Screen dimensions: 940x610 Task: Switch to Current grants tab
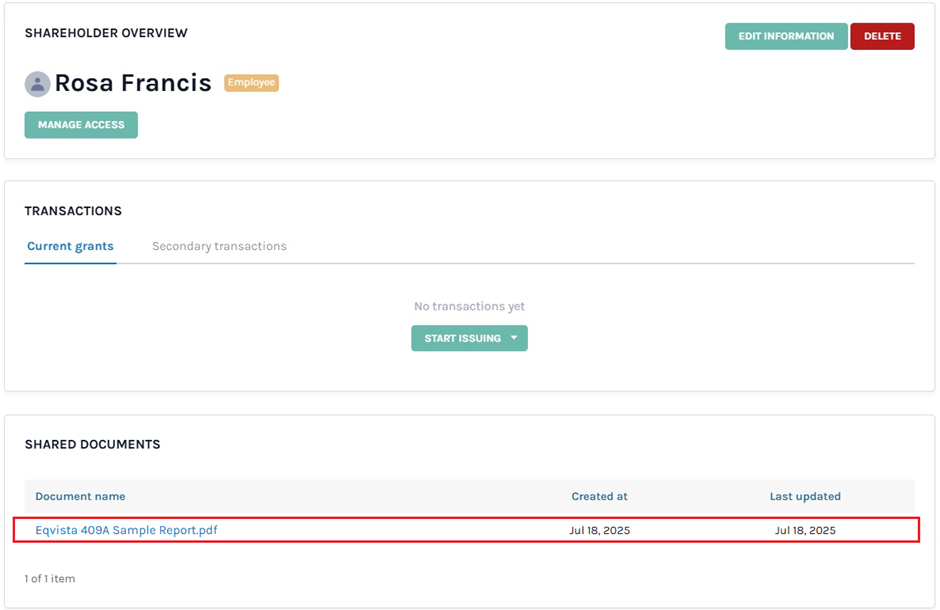coord(70,246)
